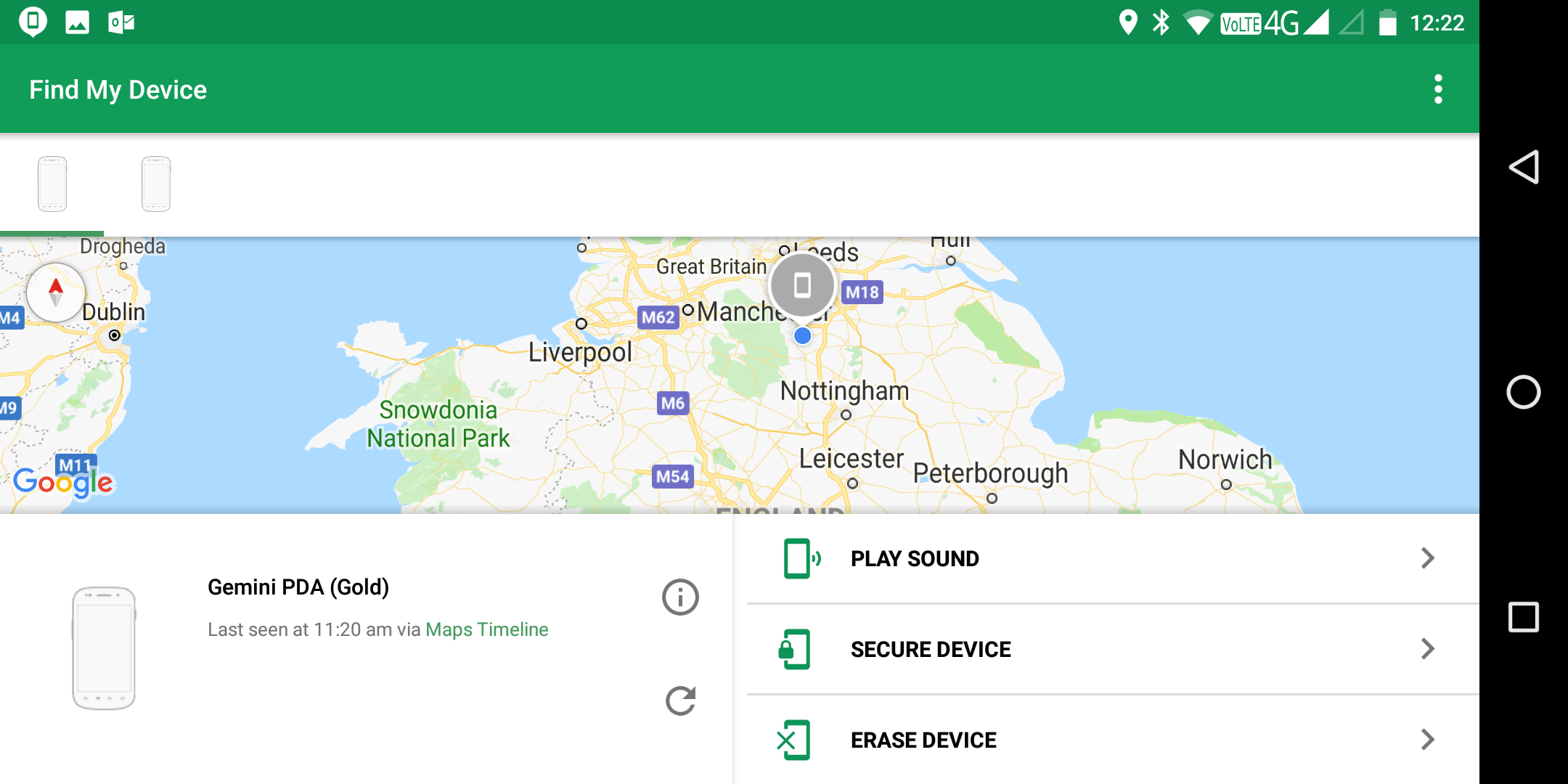Tap the Secure Device lock icon
Viewport: 1568px width, 784px height.
[x=795, y=649]
